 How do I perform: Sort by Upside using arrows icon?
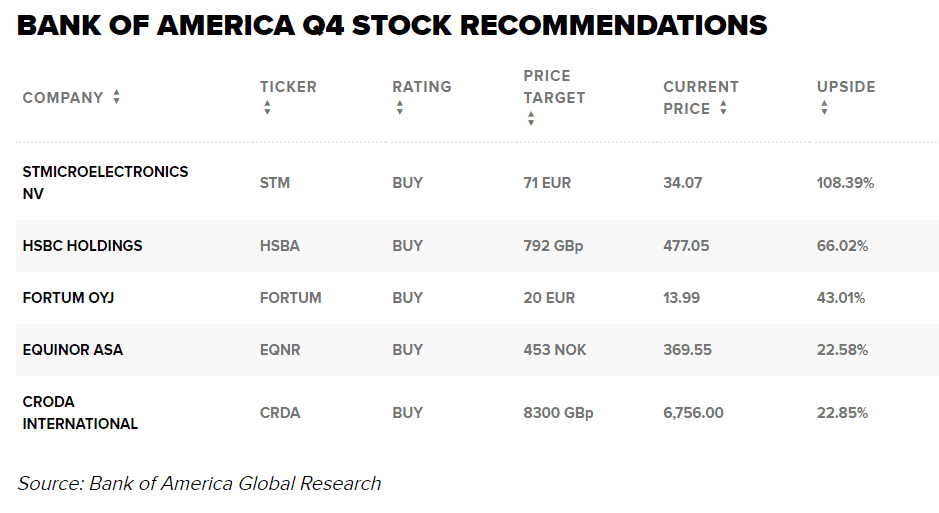coord(824,108)
